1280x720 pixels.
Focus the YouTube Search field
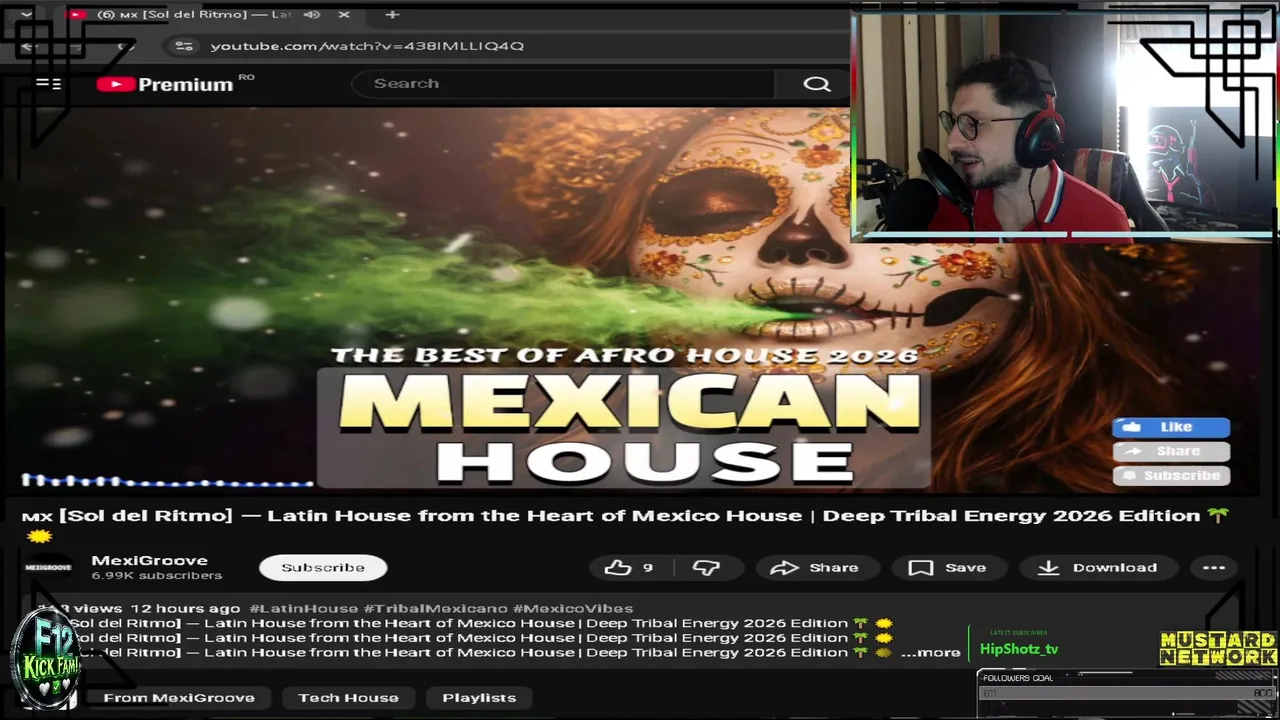(563, 84)
